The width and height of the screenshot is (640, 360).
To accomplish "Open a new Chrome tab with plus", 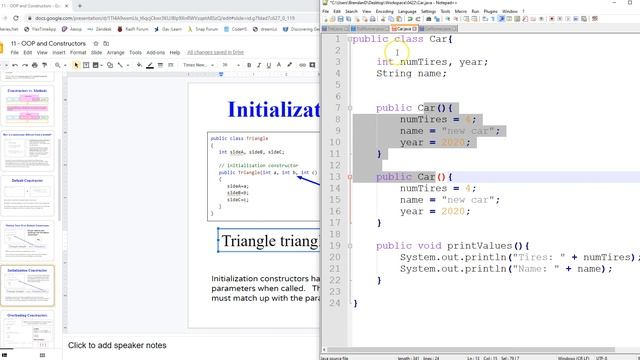I will click(x=80, y=6).
